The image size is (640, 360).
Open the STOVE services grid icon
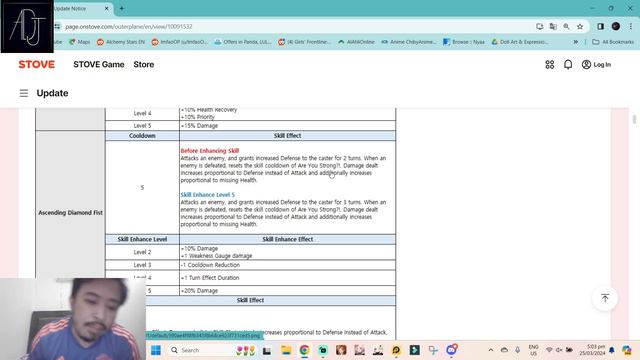pos(550,64)
